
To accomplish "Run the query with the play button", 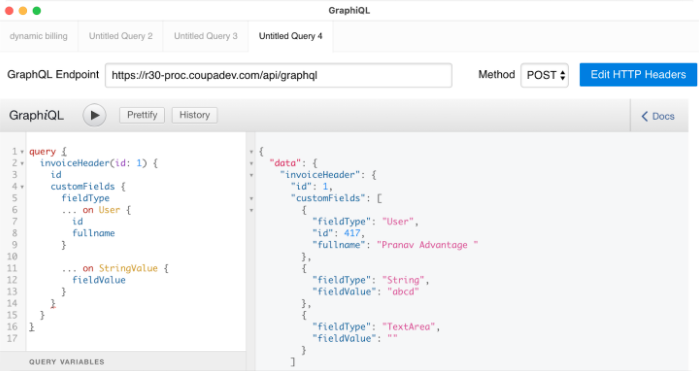I will 95,115.
